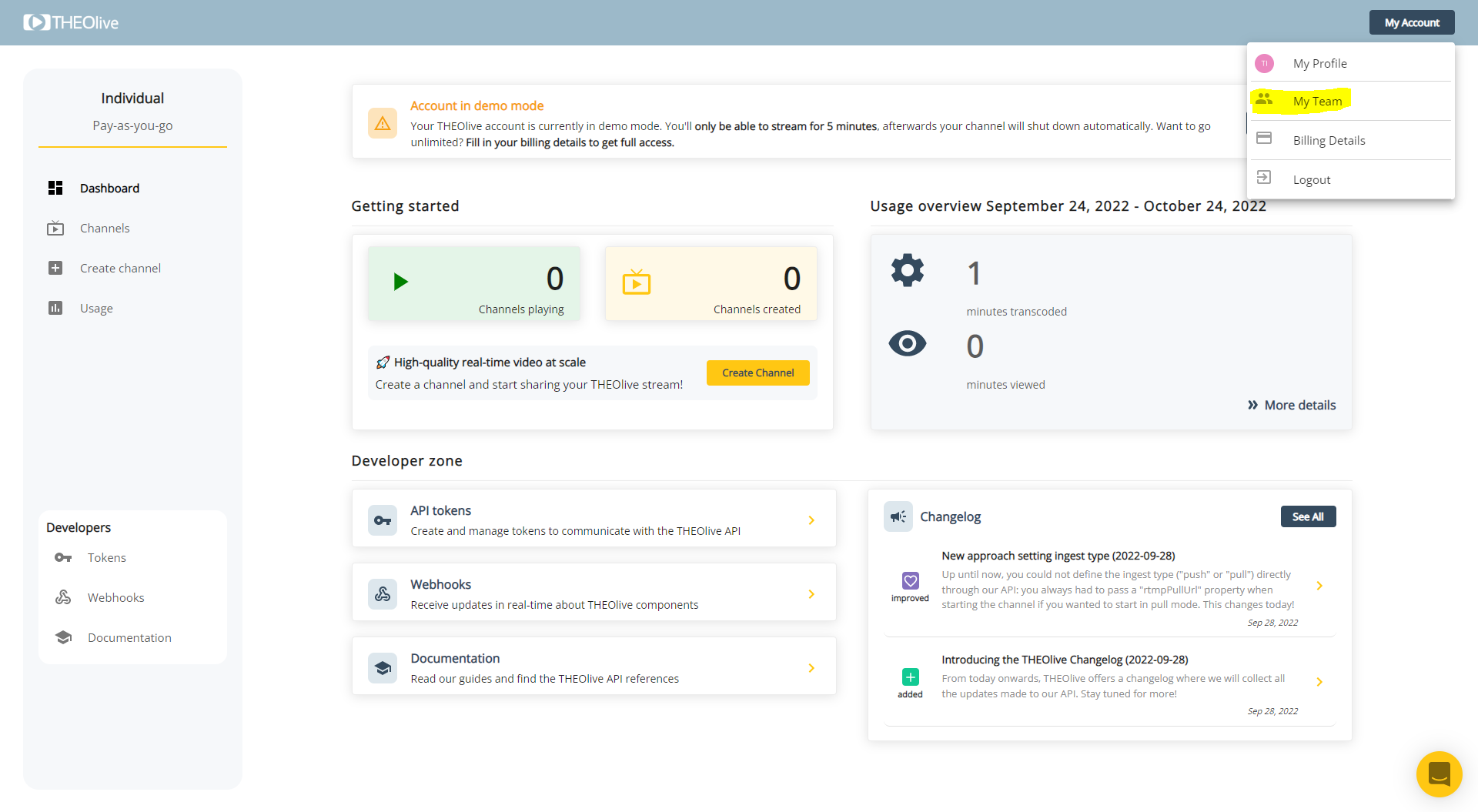1478x812 pixels.
Task: Toggle the My Account dropdown menu
Action: click(1411, 22)
